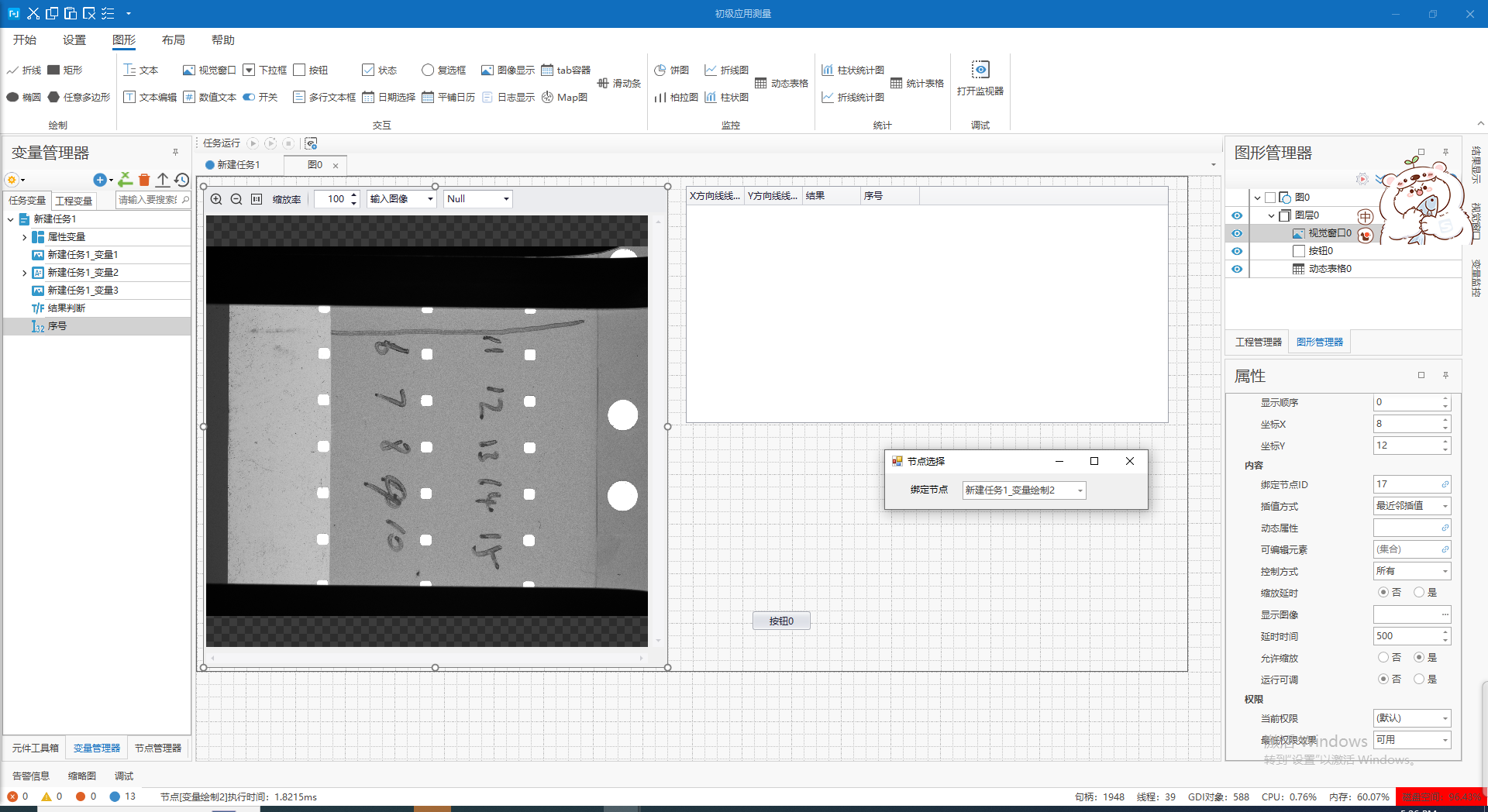
Task: Toggle visibility of 动态表格0
Action: (x=1237, y=269)
